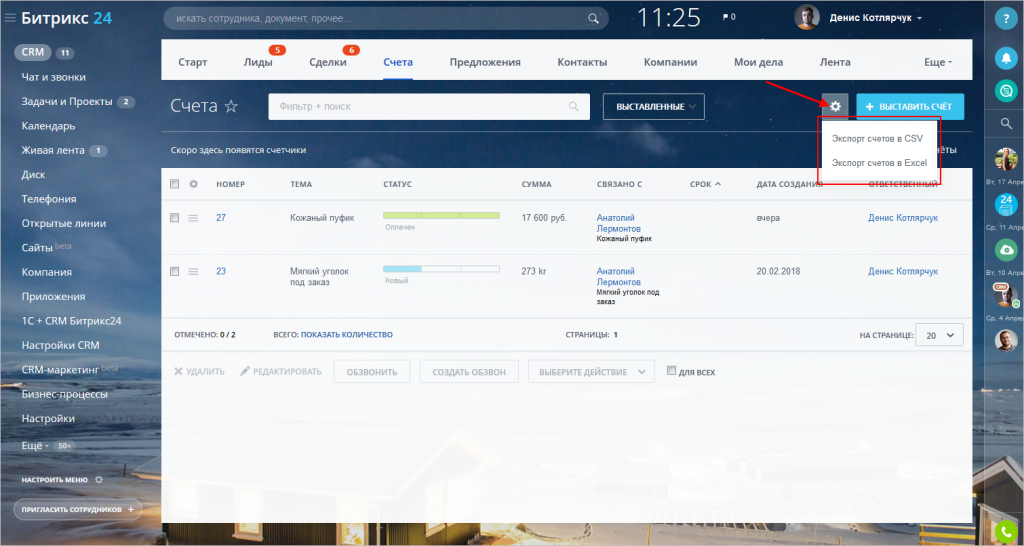The image size is (1024, 546).
Task: Open the blue 24 chat icon in right sidebar
Action: (1006, 204)
